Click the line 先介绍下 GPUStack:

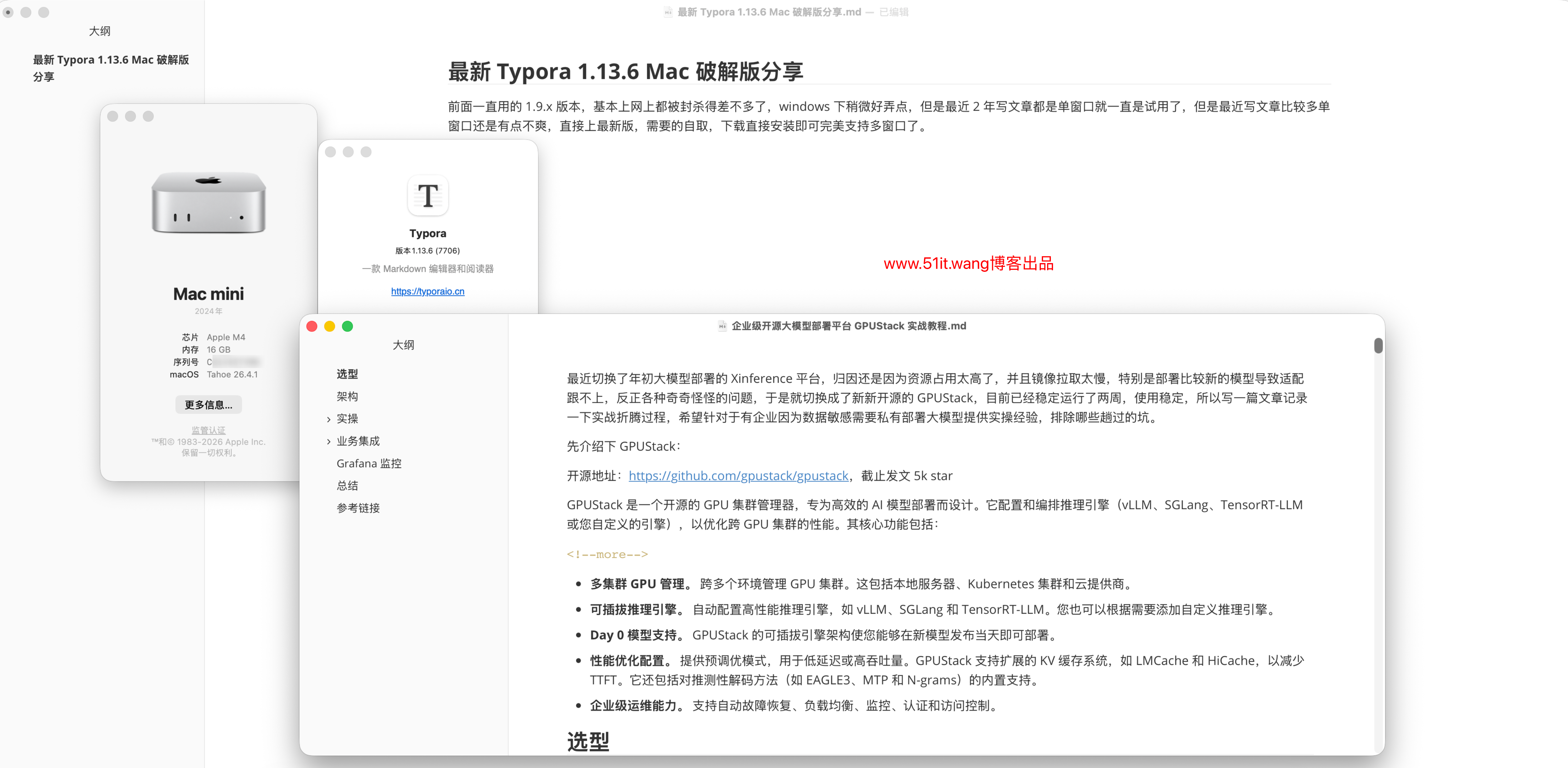625,446
